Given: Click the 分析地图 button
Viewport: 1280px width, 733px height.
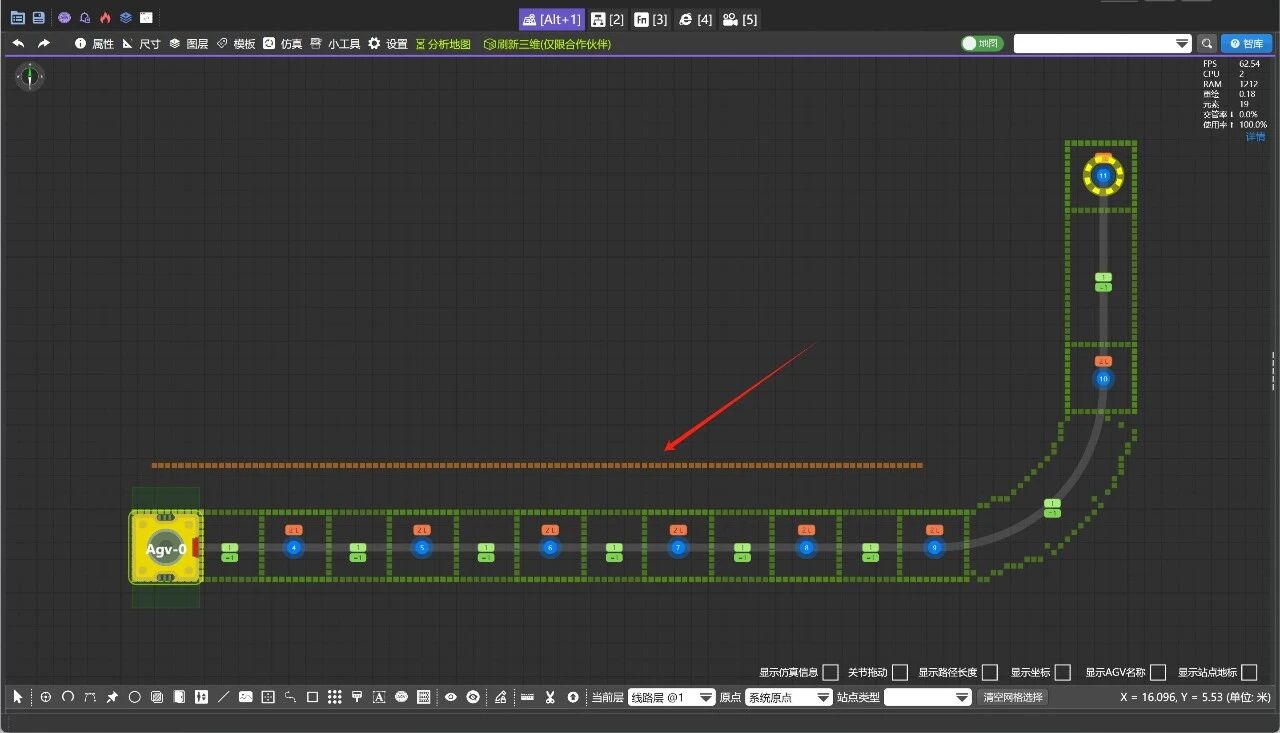Looking at the screenshot, I should tap(443, 44).
